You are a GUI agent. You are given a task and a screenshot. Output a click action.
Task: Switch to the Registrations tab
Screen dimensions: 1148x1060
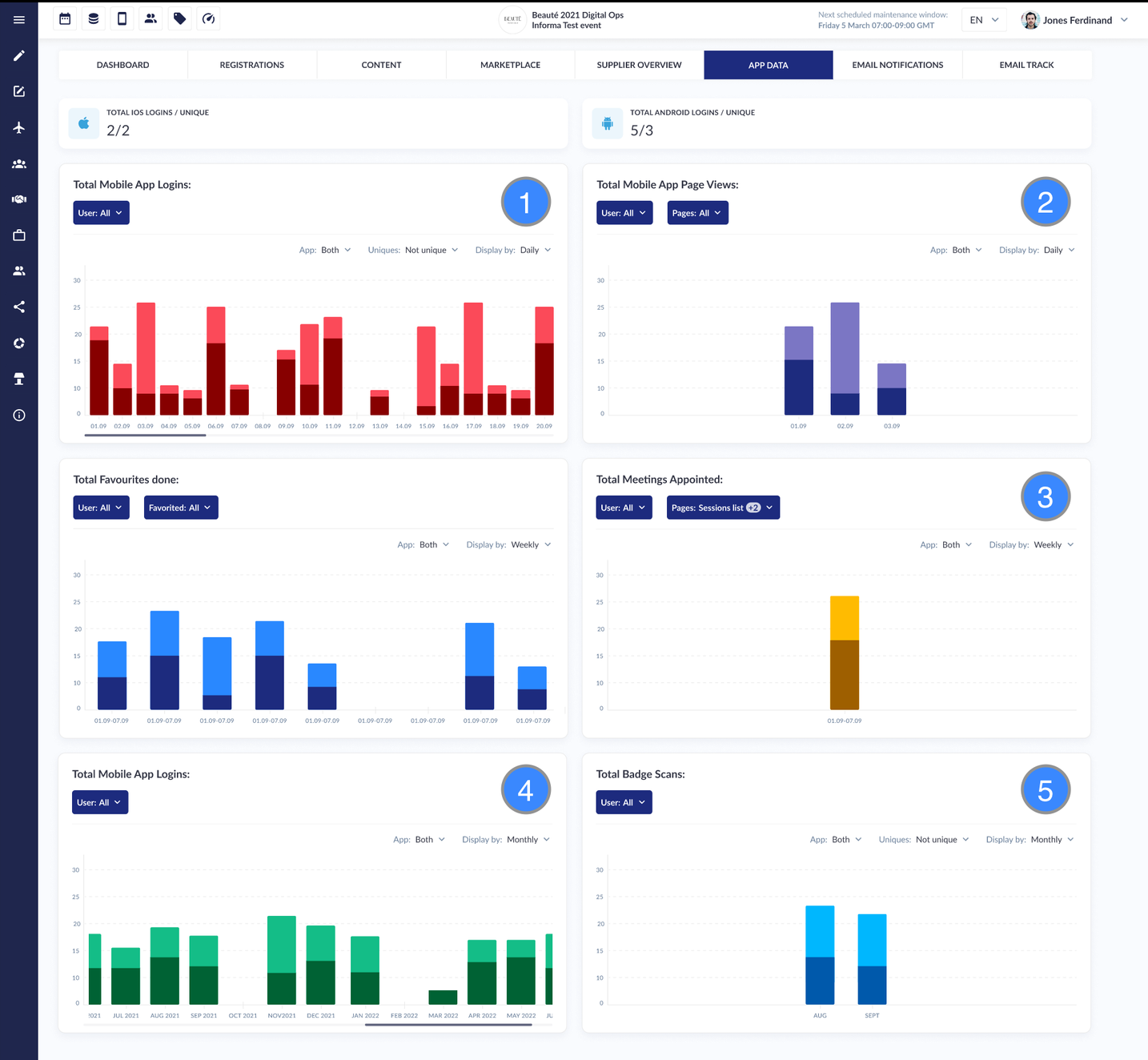point(252,65)
